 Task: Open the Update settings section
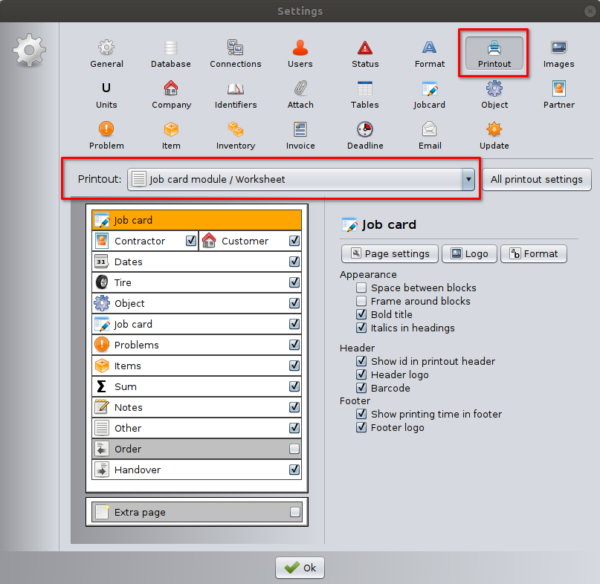point(494,136)
